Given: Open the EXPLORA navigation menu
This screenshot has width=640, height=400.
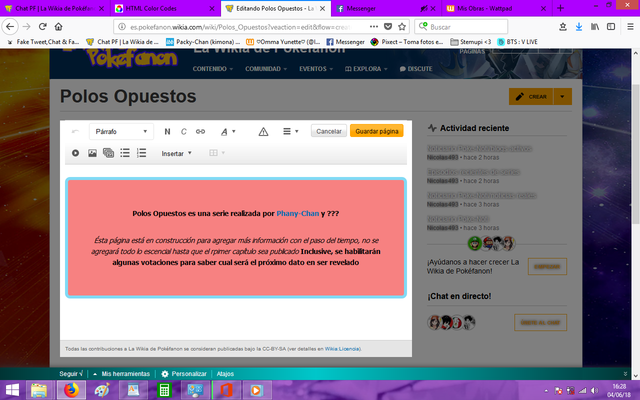Looking at the screenshot, I should coord(366,69).
